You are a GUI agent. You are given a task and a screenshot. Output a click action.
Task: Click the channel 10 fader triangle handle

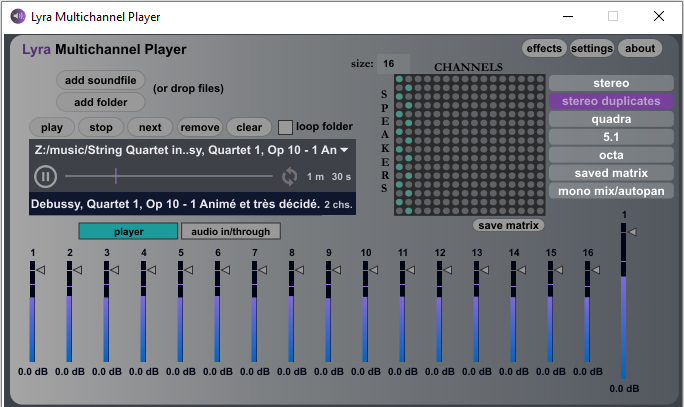click(x=374, y=270)
